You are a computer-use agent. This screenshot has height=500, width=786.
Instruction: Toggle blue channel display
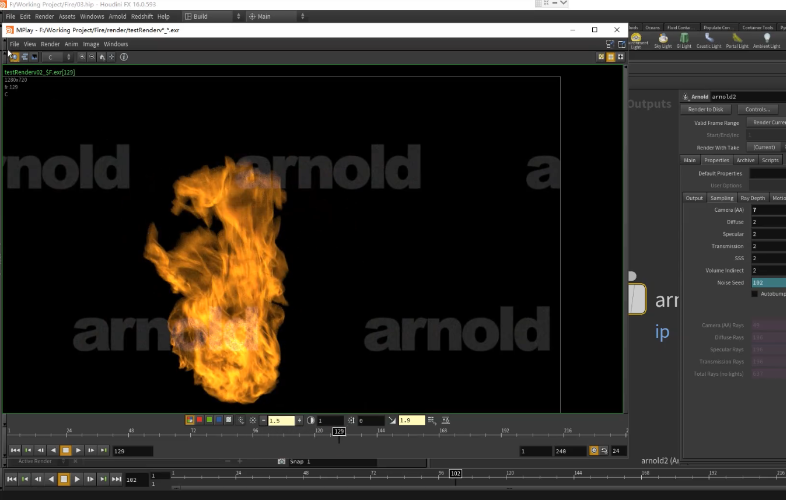[219, 420]
